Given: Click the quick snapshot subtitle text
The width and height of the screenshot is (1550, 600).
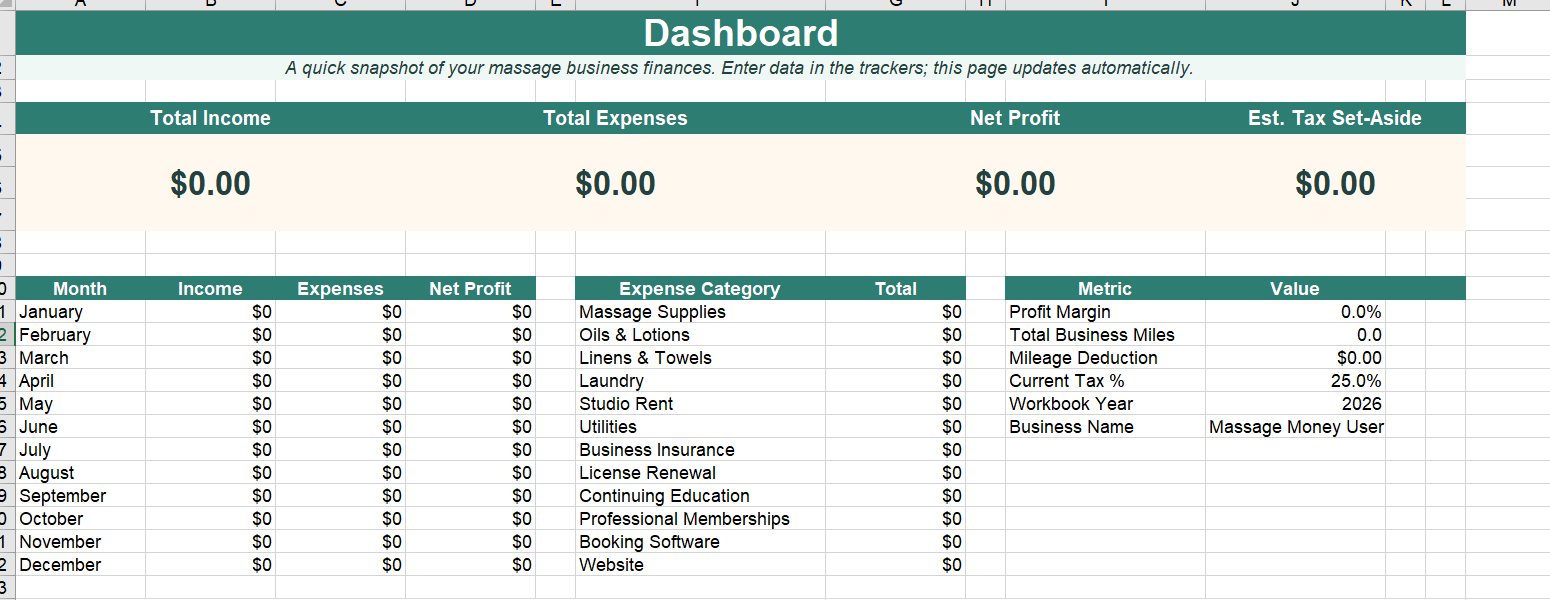Looking at the screenshot, I should tap(739, 68).
